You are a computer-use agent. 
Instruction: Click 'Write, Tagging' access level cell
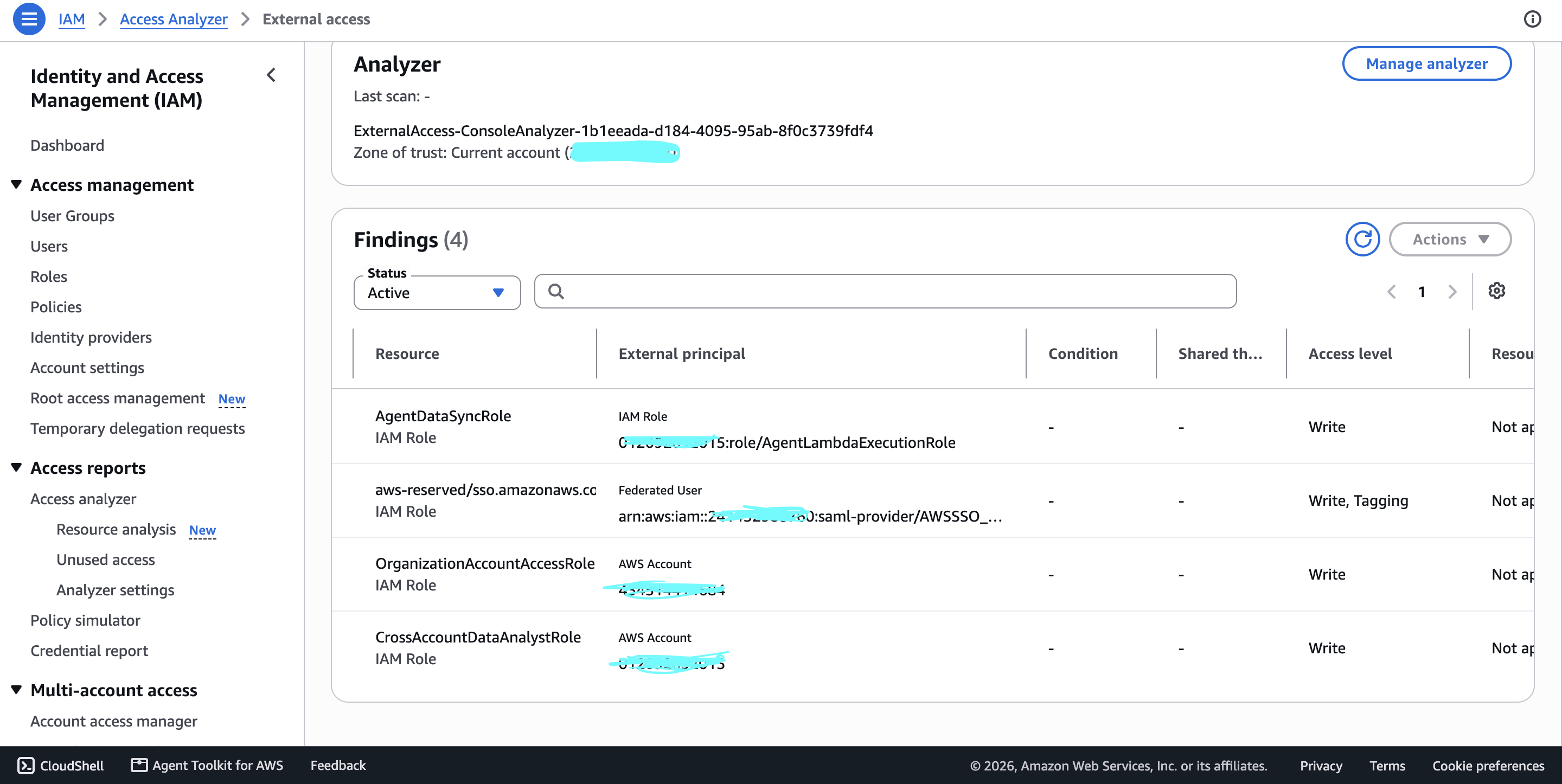tap(1358, 500)
